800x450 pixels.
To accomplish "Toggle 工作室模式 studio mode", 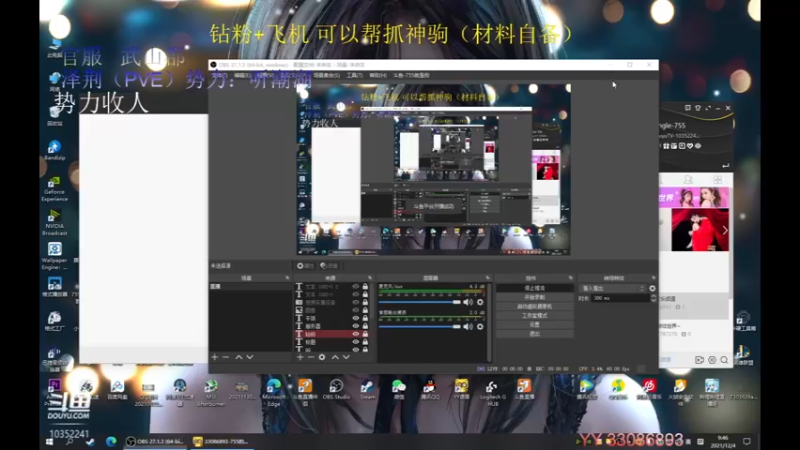I will pos(535,316).
